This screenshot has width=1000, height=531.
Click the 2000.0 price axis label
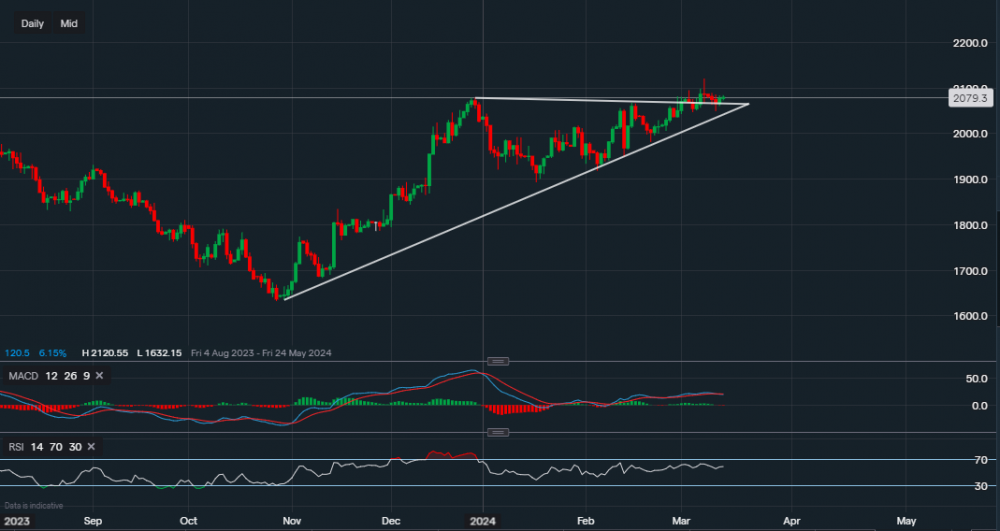click(x=970, y=135)
